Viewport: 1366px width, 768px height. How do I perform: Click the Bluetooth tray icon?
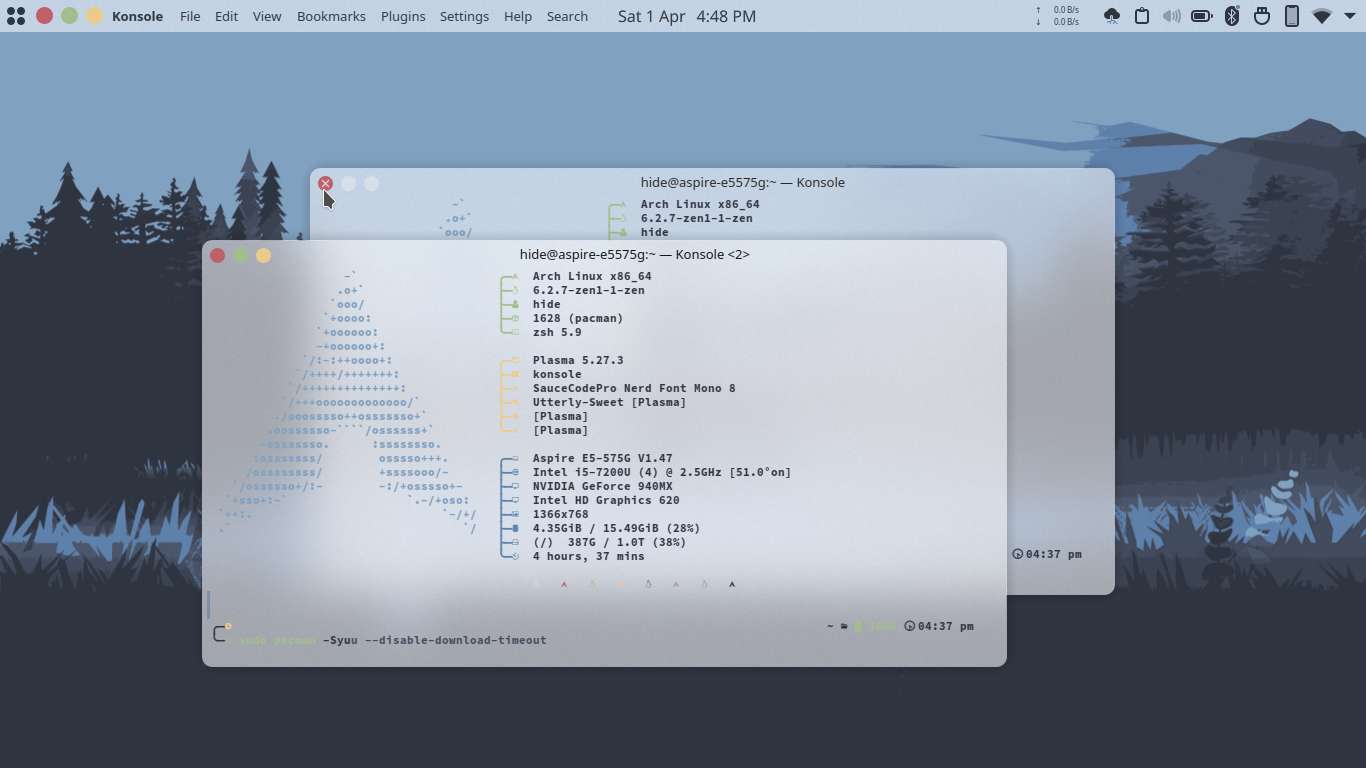click(x=1232, y=16)
